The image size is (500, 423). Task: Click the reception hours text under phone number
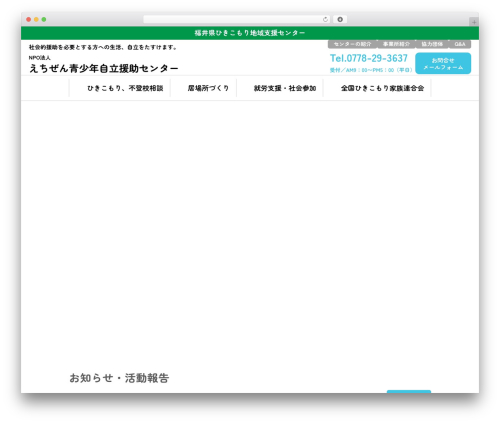[x=371, y=70]
